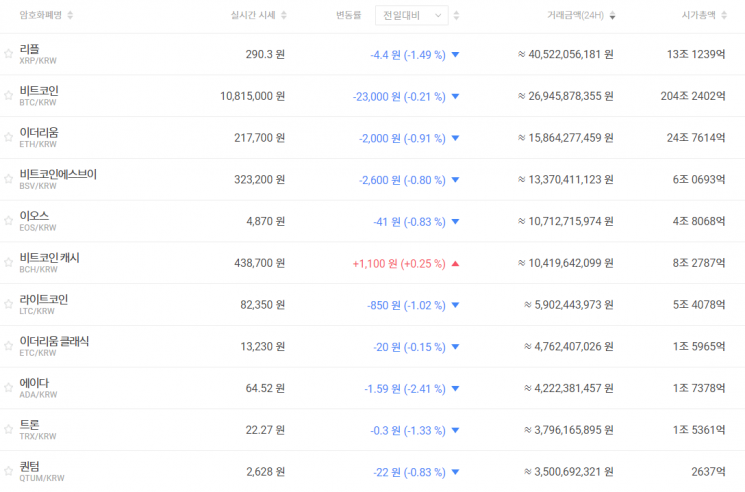Select the price 2,628 원
The image size is (745, 492).
[266, 472]
